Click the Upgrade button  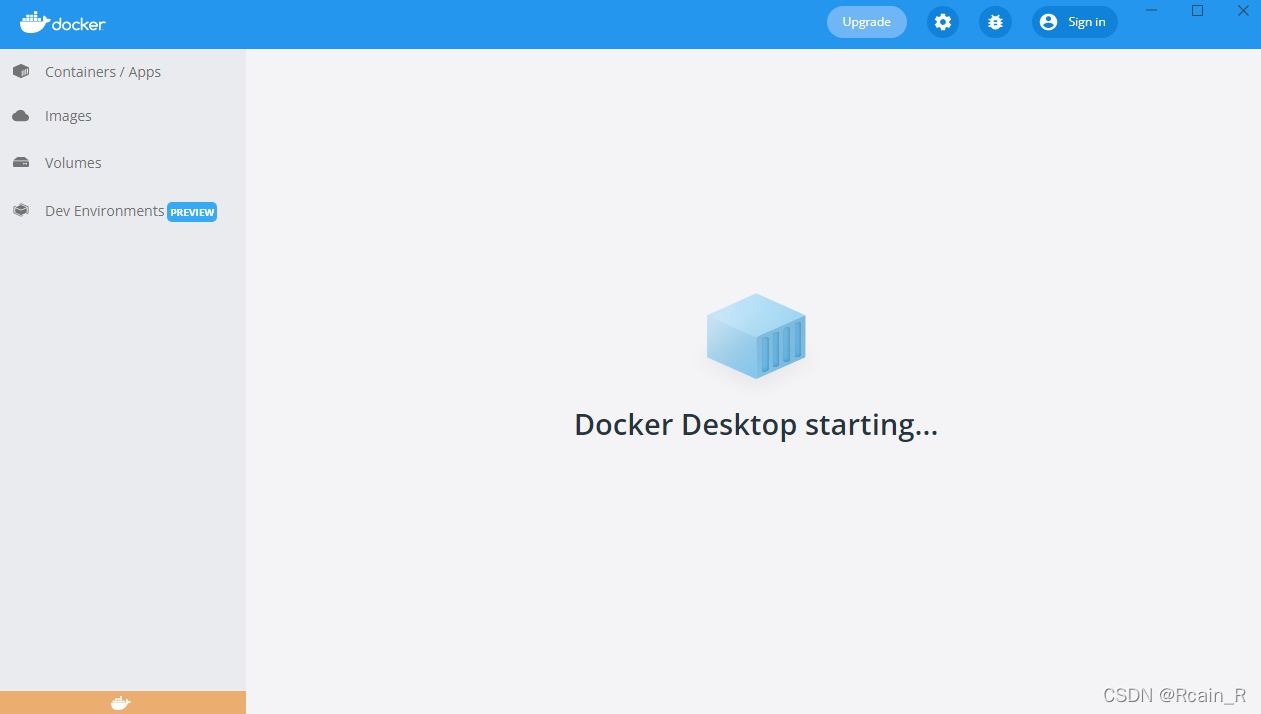pyautogui.click(x=866, y=21)
